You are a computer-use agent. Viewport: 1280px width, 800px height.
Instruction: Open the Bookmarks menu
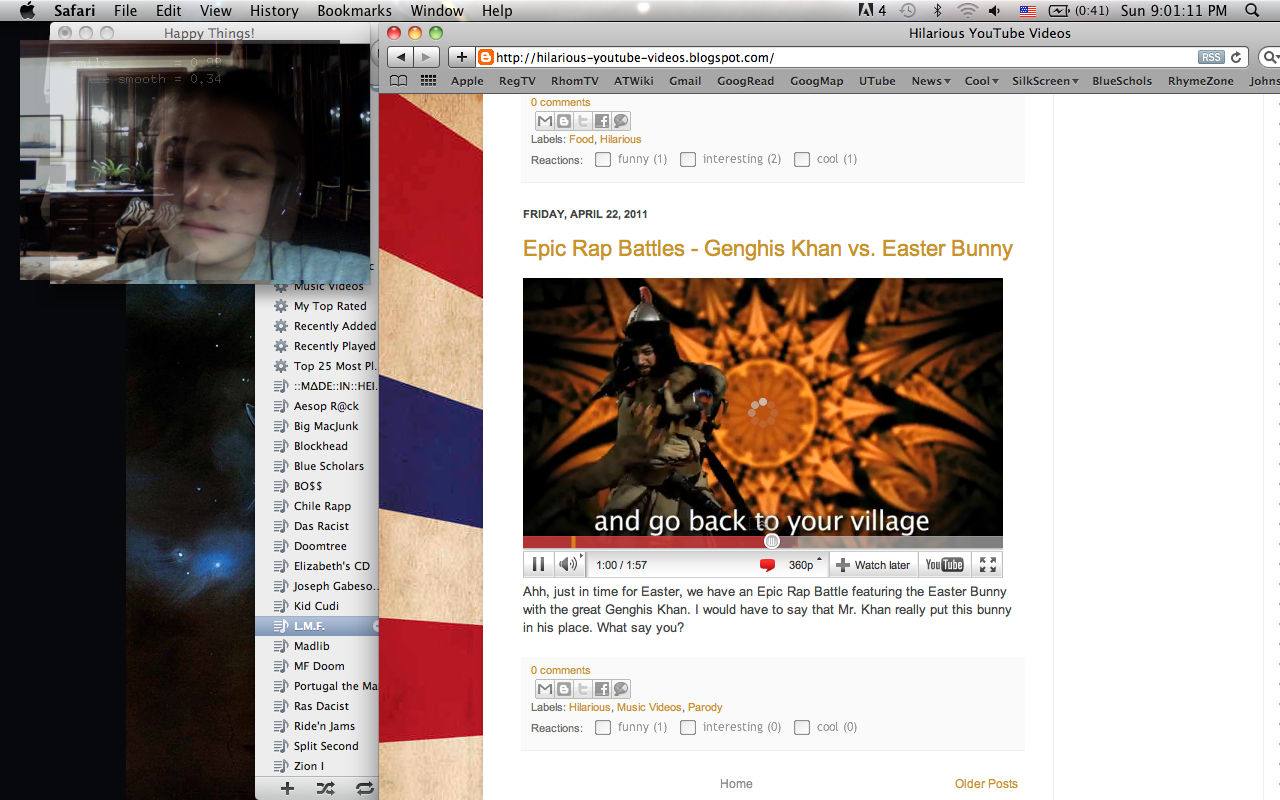click(354, 11)
